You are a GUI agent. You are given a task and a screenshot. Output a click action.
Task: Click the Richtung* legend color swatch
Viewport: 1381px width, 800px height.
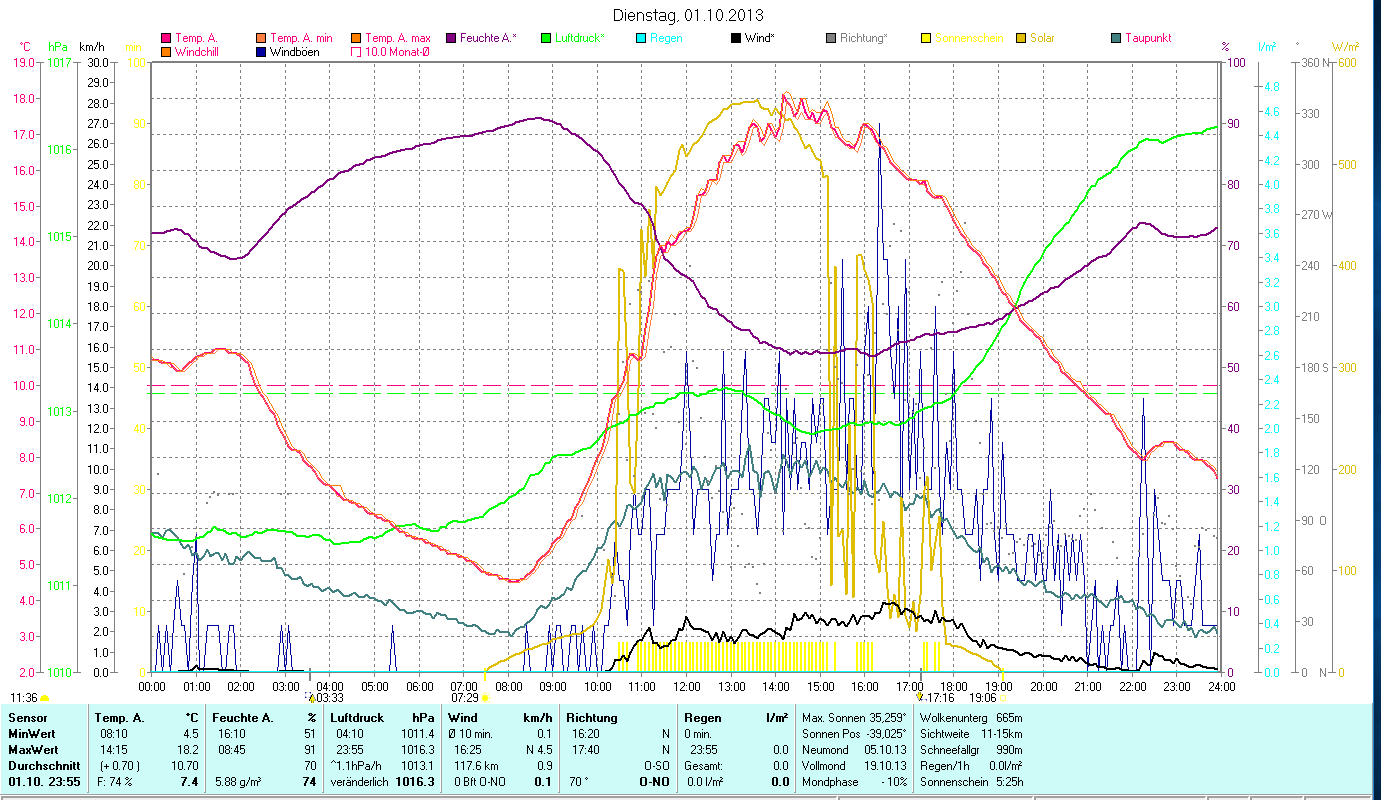830,38
